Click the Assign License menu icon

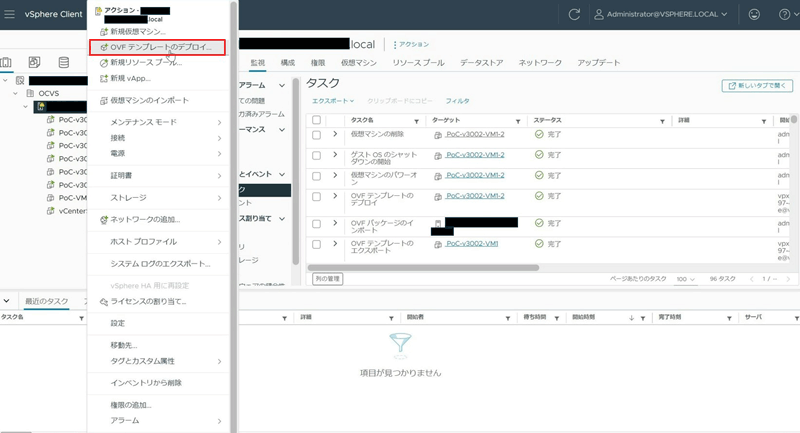[x=104, y=301]
